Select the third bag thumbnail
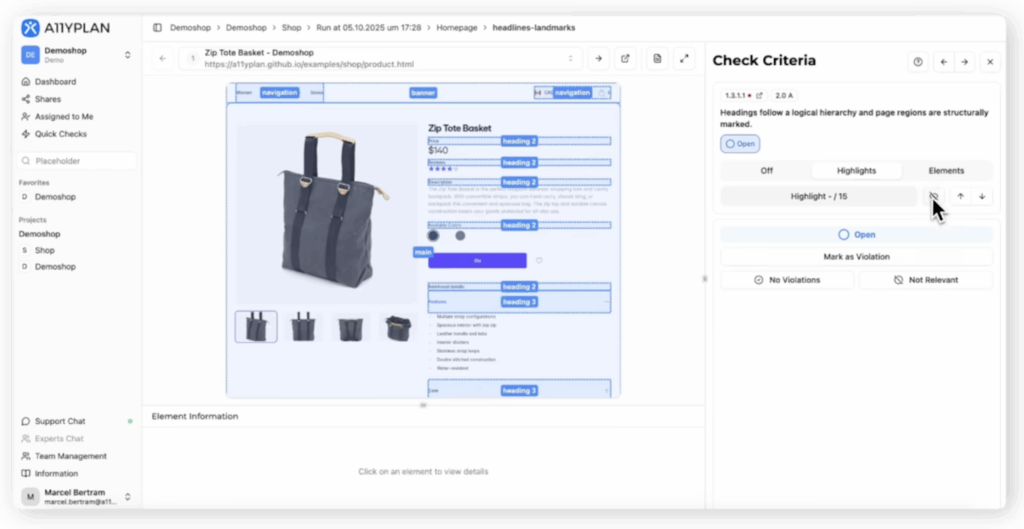 351,327
